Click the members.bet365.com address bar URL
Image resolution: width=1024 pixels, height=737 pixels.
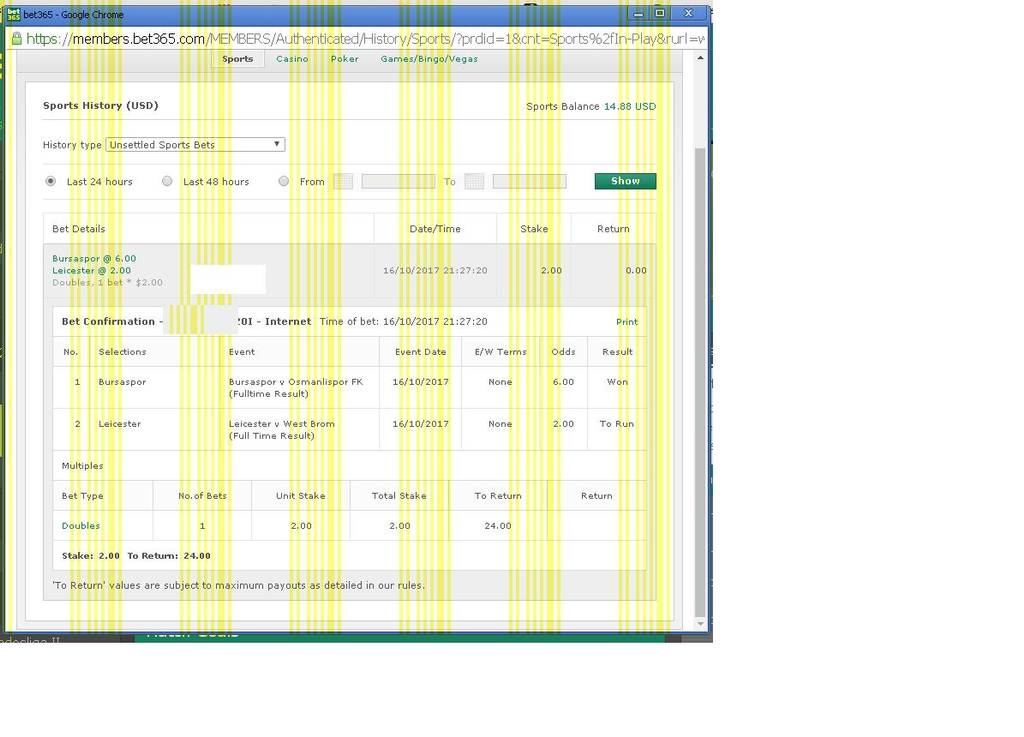(365, 39)
